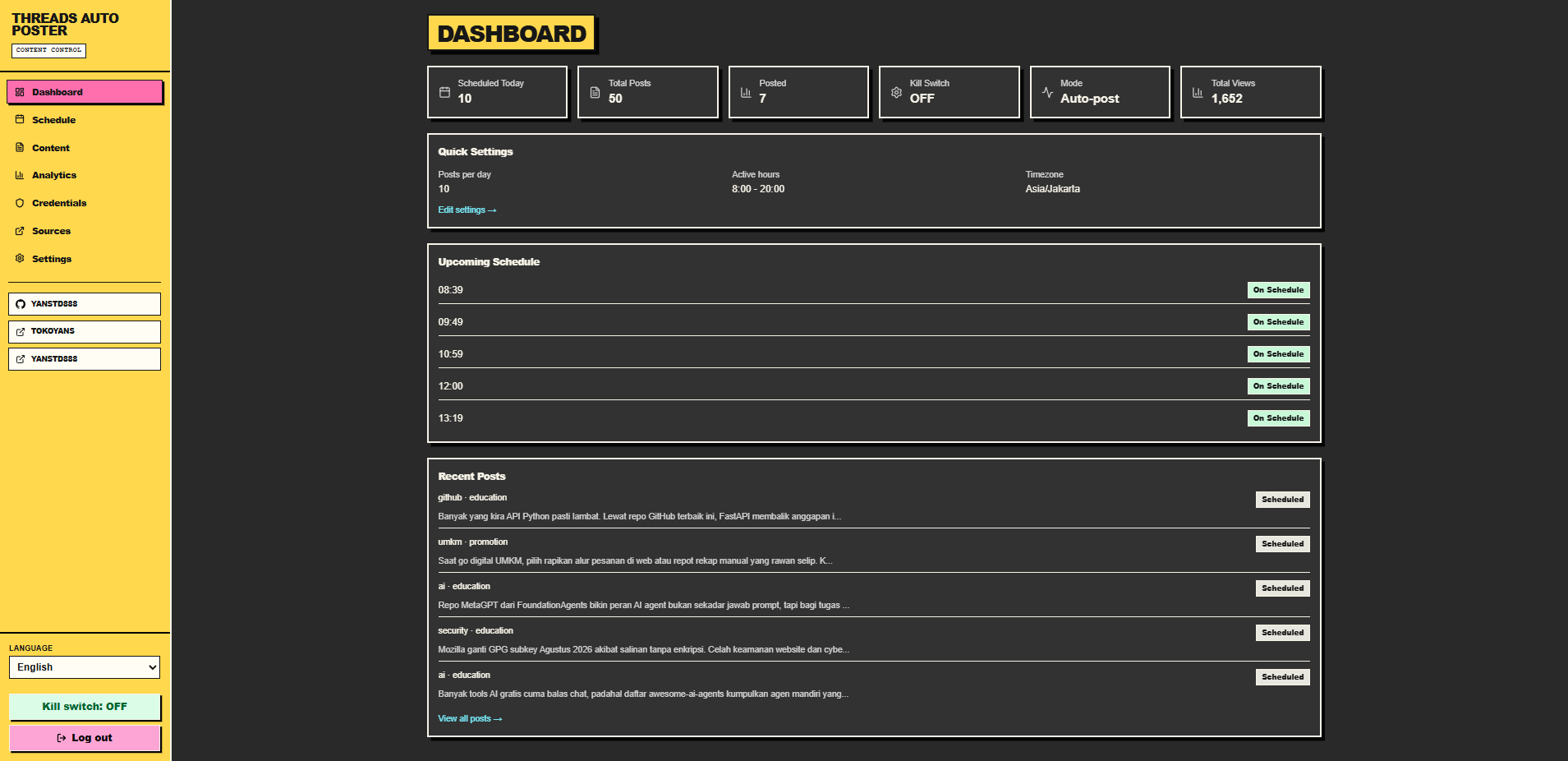Click the GitHub icon beside first YANSTD888

21,304
